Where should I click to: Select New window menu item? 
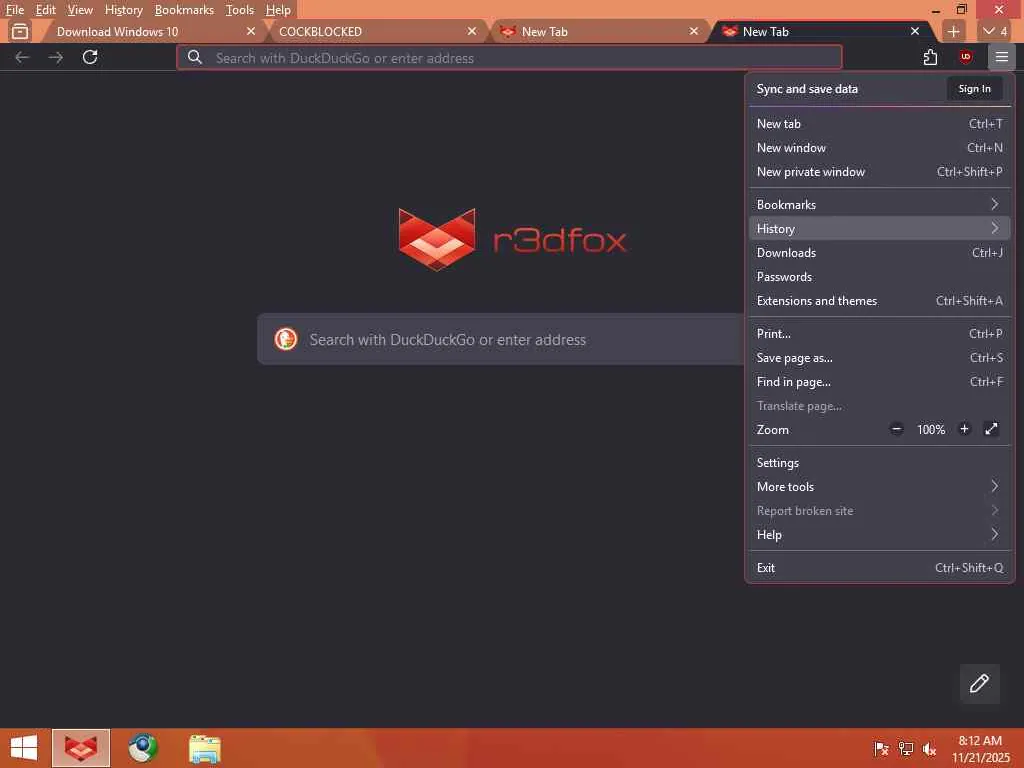(880, 148)
